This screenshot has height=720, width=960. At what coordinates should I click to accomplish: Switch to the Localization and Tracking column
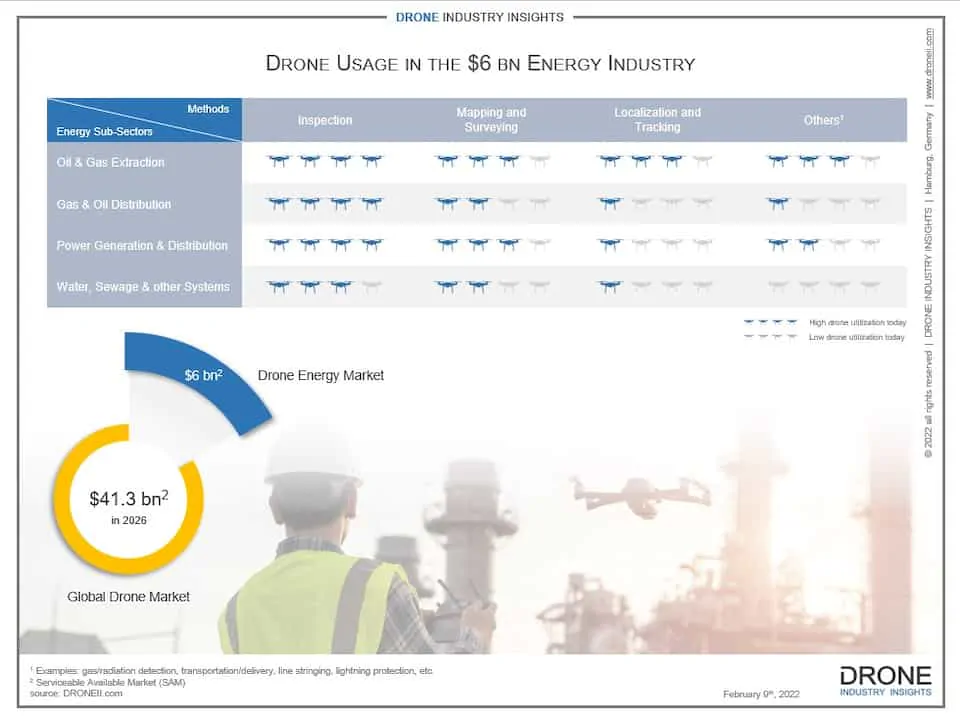pos(657,120)
